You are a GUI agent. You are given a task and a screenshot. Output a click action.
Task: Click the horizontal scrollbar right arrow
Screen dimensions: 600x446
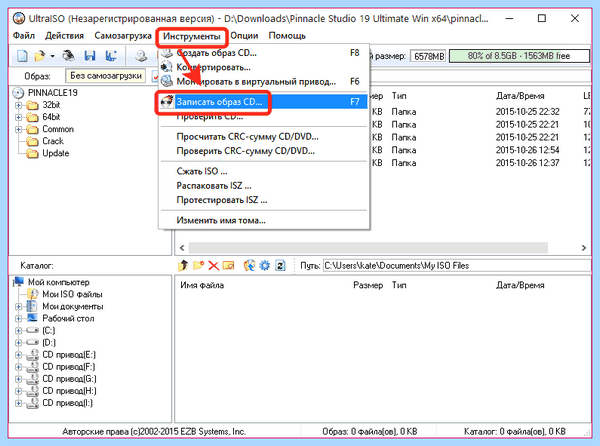click(584, 247)
